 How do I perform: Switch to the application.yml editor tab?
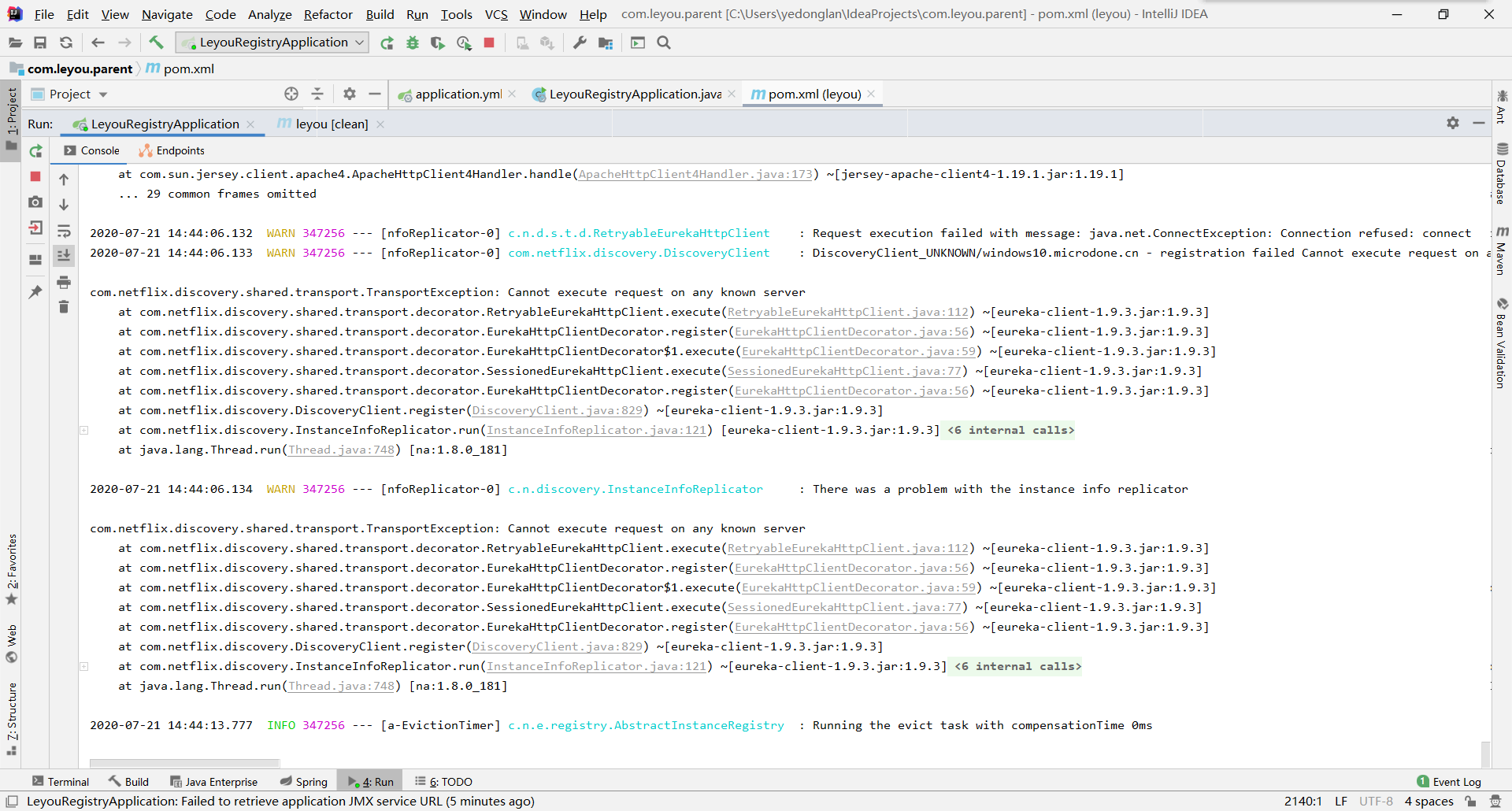click(x=458, y=94)
